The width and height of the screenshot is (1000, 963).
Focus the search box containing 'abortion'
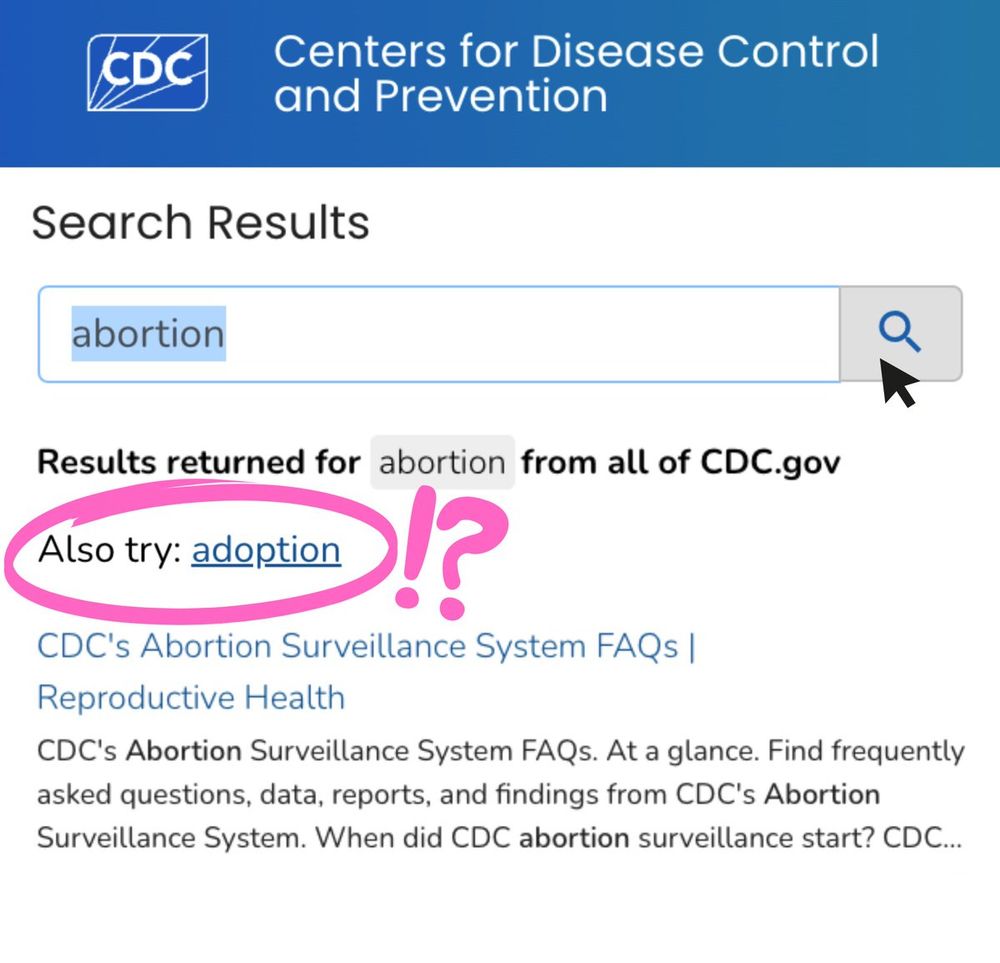click(439, 334)
